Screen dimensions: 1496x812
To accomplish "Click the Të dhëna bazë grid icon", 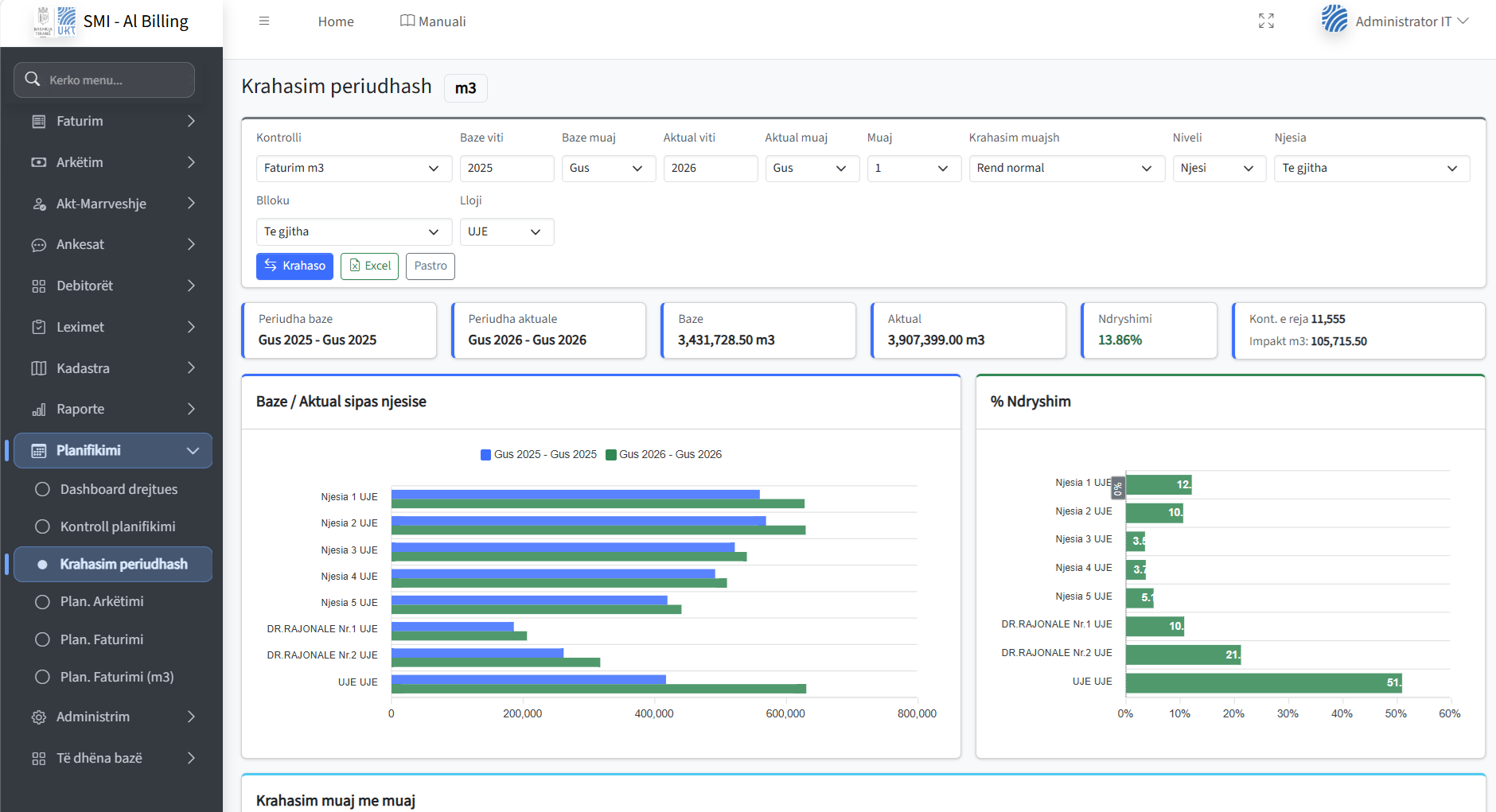I will coord(39,759).
